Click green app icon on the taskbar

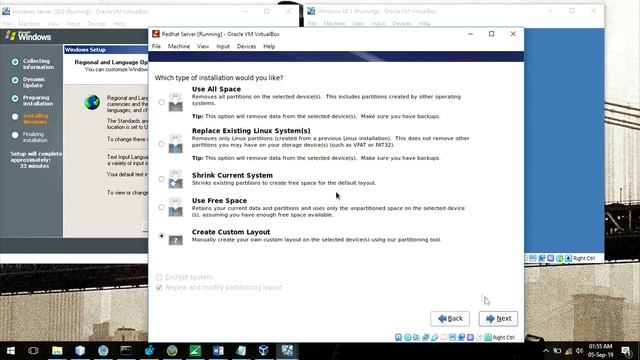pyautogui.click(x=195, y=351)
